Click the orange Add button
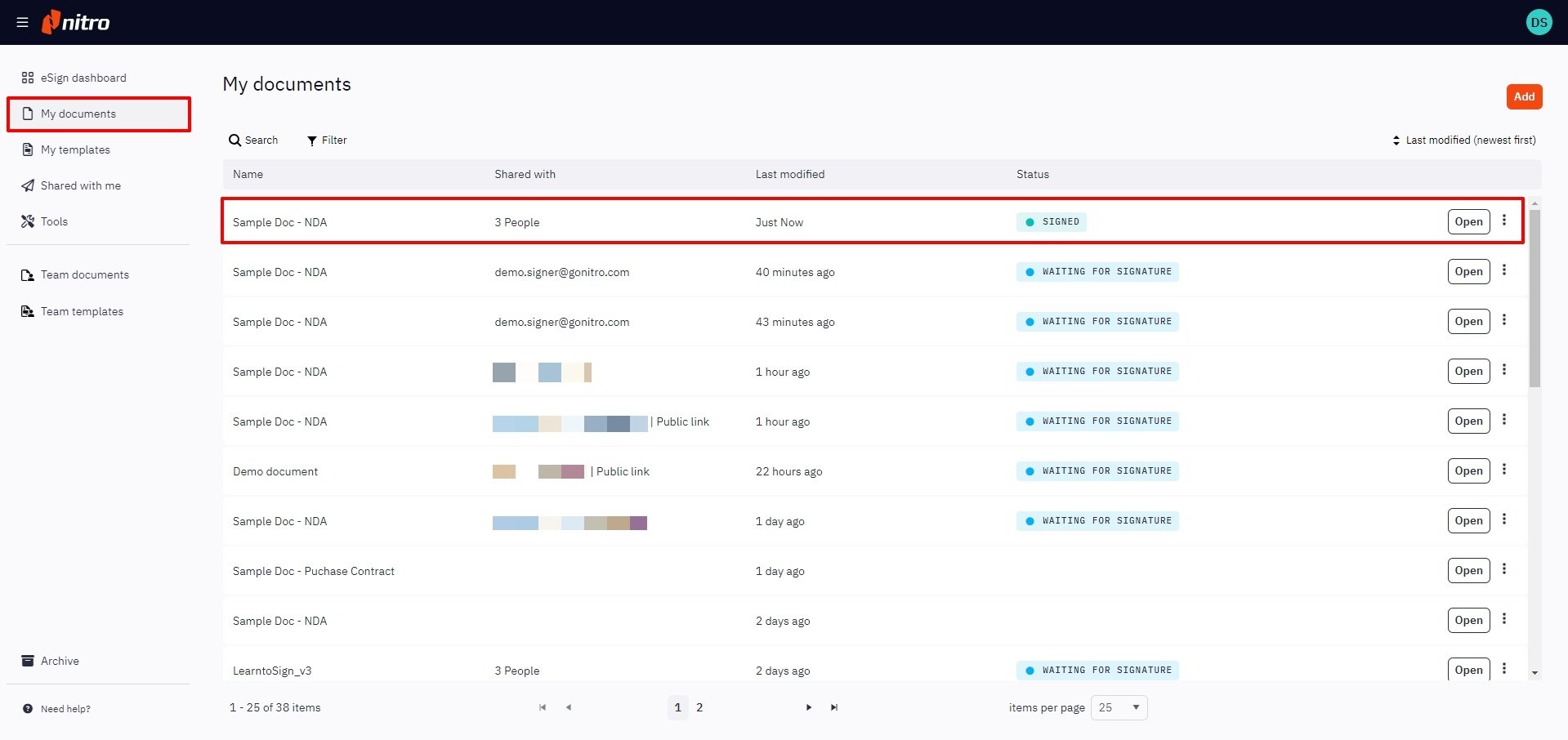The image size is (1568, 740). pyautogui.click(x=1524, y=96)
